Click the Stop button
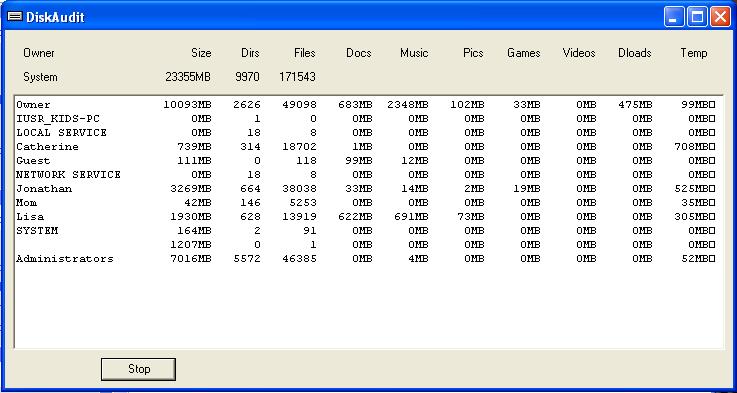The height and width of the screenshot is (393, 737). 138,369
